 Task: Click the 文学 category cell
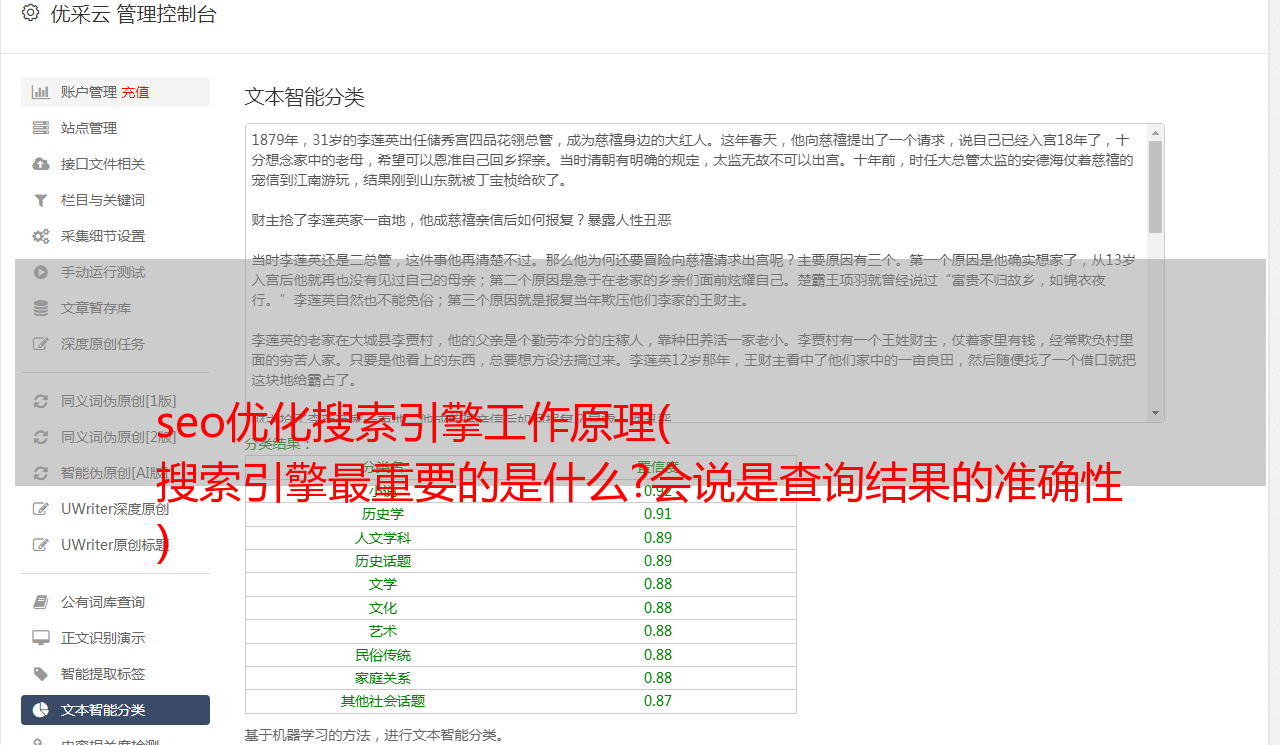pos(383,584)
